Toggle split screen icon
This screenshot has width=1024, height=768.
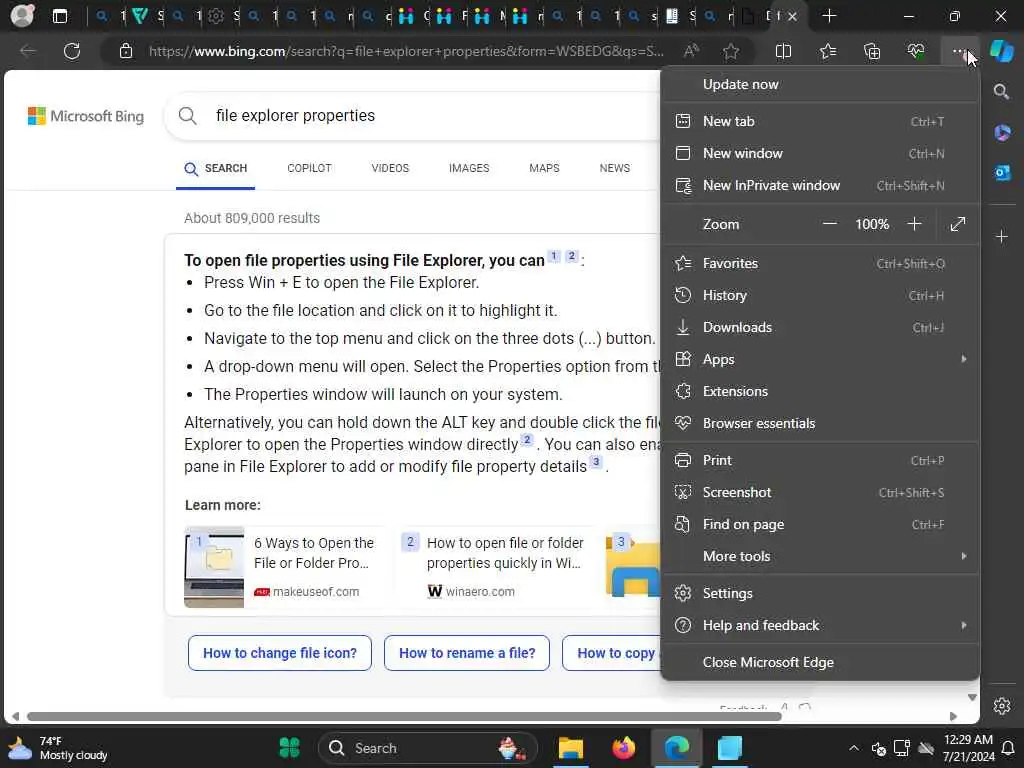click(x=783, y=51)
